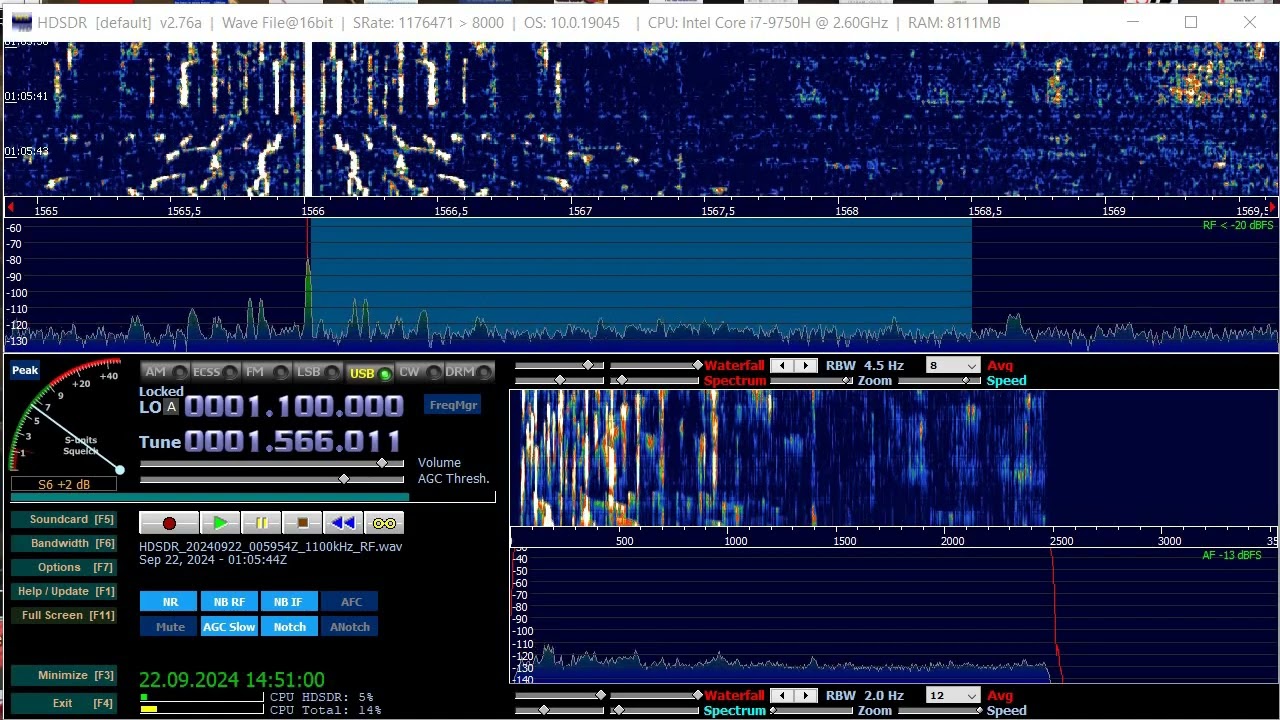This screenshot has width=1280, height=720.
Task: Adjust the lower Zoom slider
Action: [811, 710]
